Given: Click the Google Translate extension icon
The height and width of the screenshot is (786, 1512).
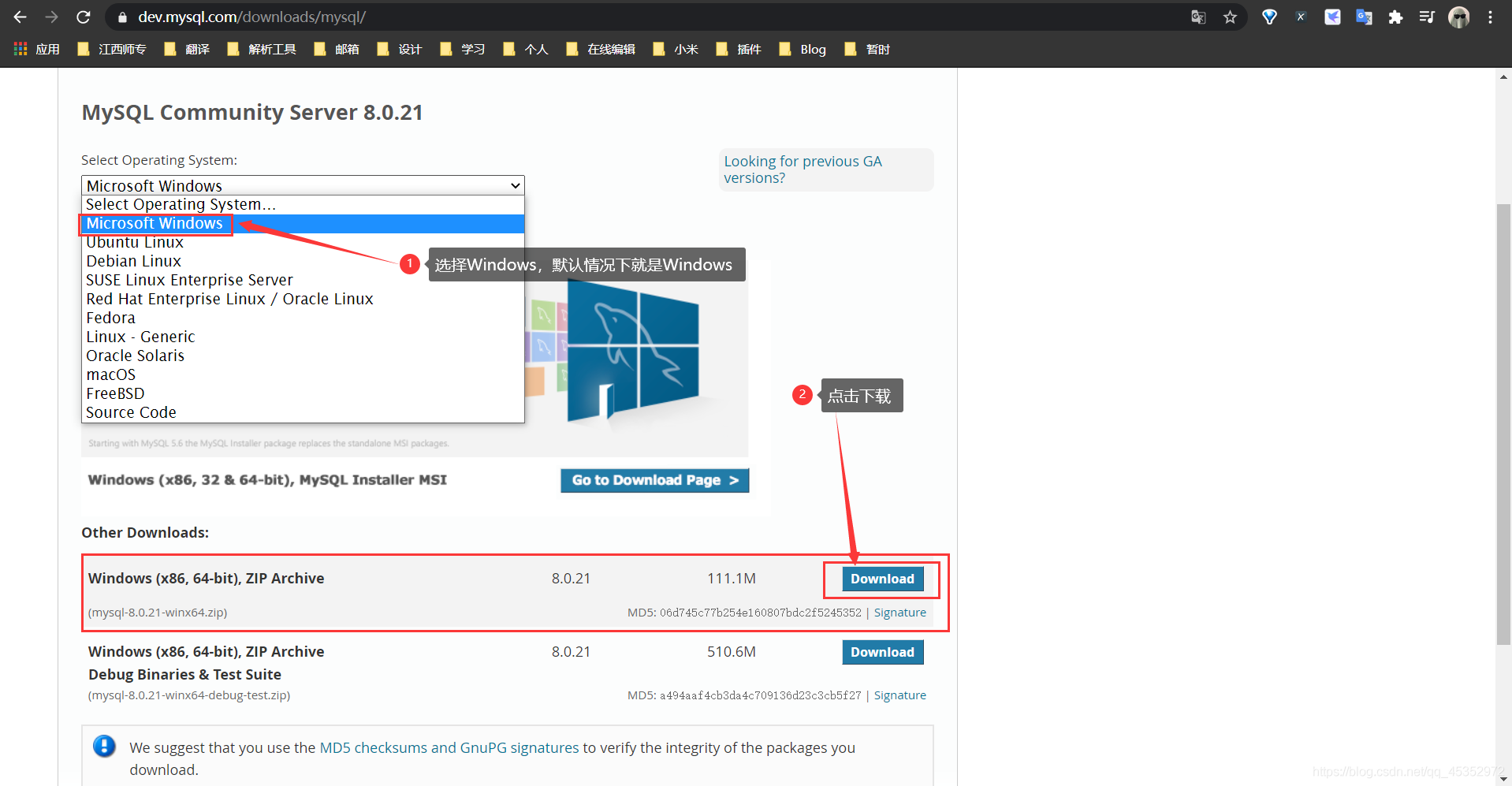Looking at the screenshot, I should [x=1364, y=17].
